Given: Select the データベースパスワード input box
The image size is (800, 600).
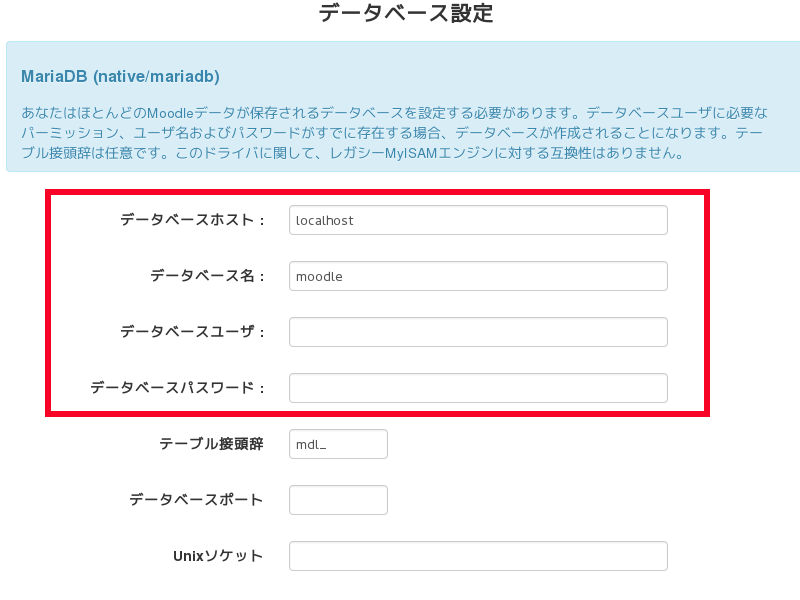Looking at the screenshot, I should 478,388.
